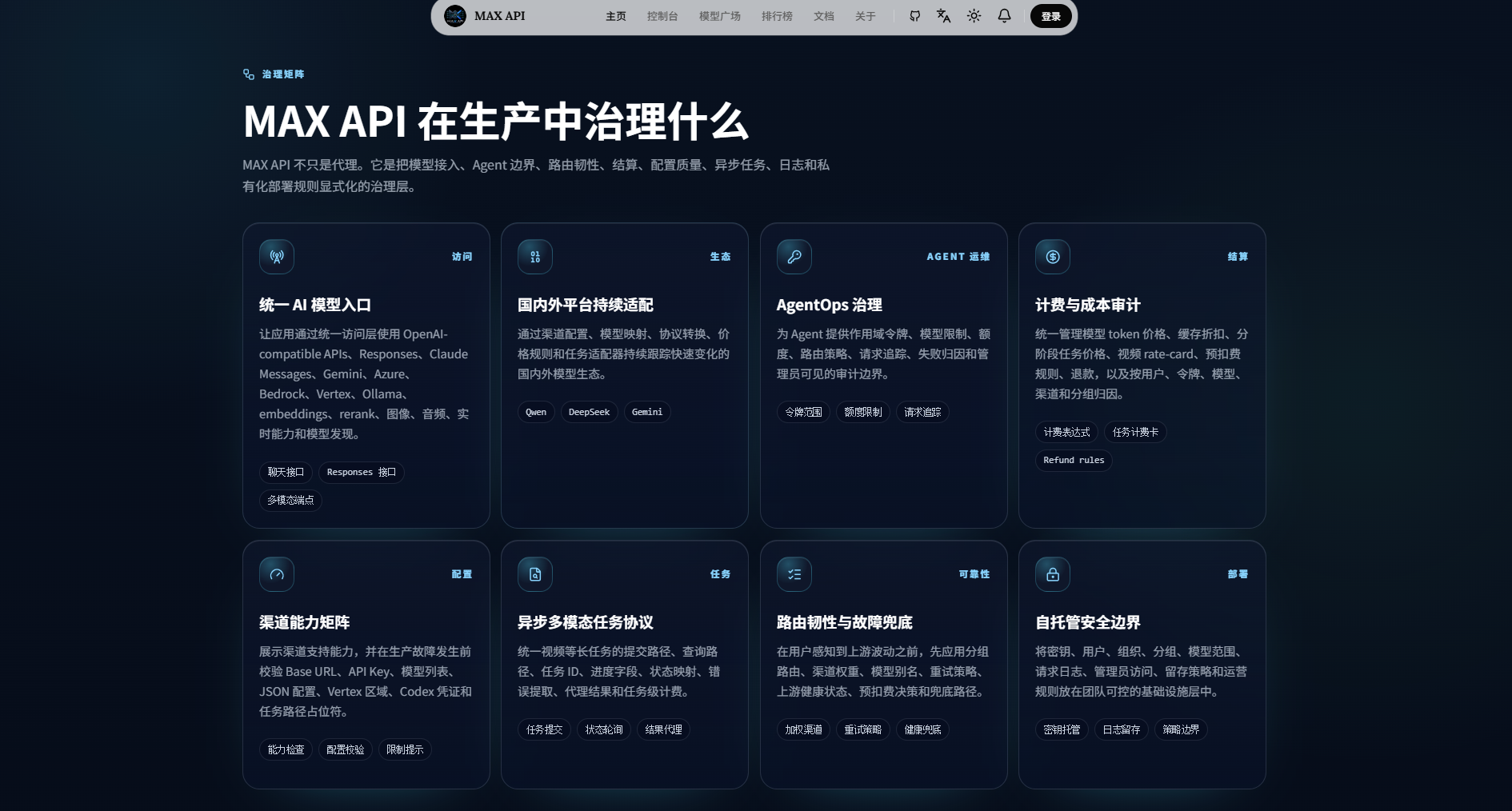1512x811 pixels.
Task: Click the MAX API logo icon
Action: pyautogui.click(x=455, y=16)
